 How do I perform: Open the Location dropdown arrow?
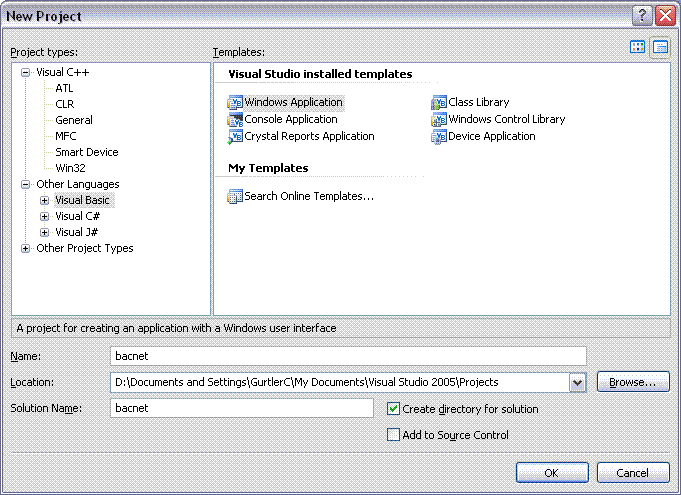[x=577, y=383]
